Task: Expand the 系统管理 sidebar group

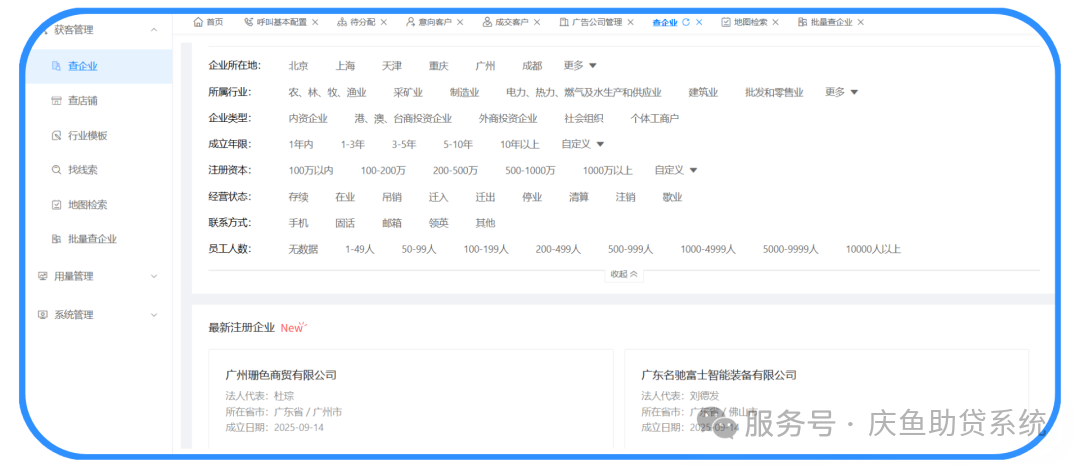Action: point(154,315)
